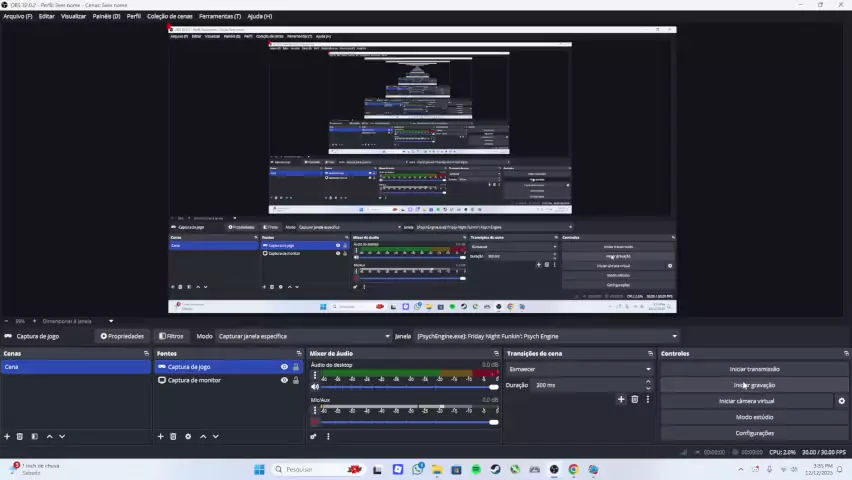Open advanced audio properties gear icon
Viewport: 852px width, 480px height.
coord(313,436)
